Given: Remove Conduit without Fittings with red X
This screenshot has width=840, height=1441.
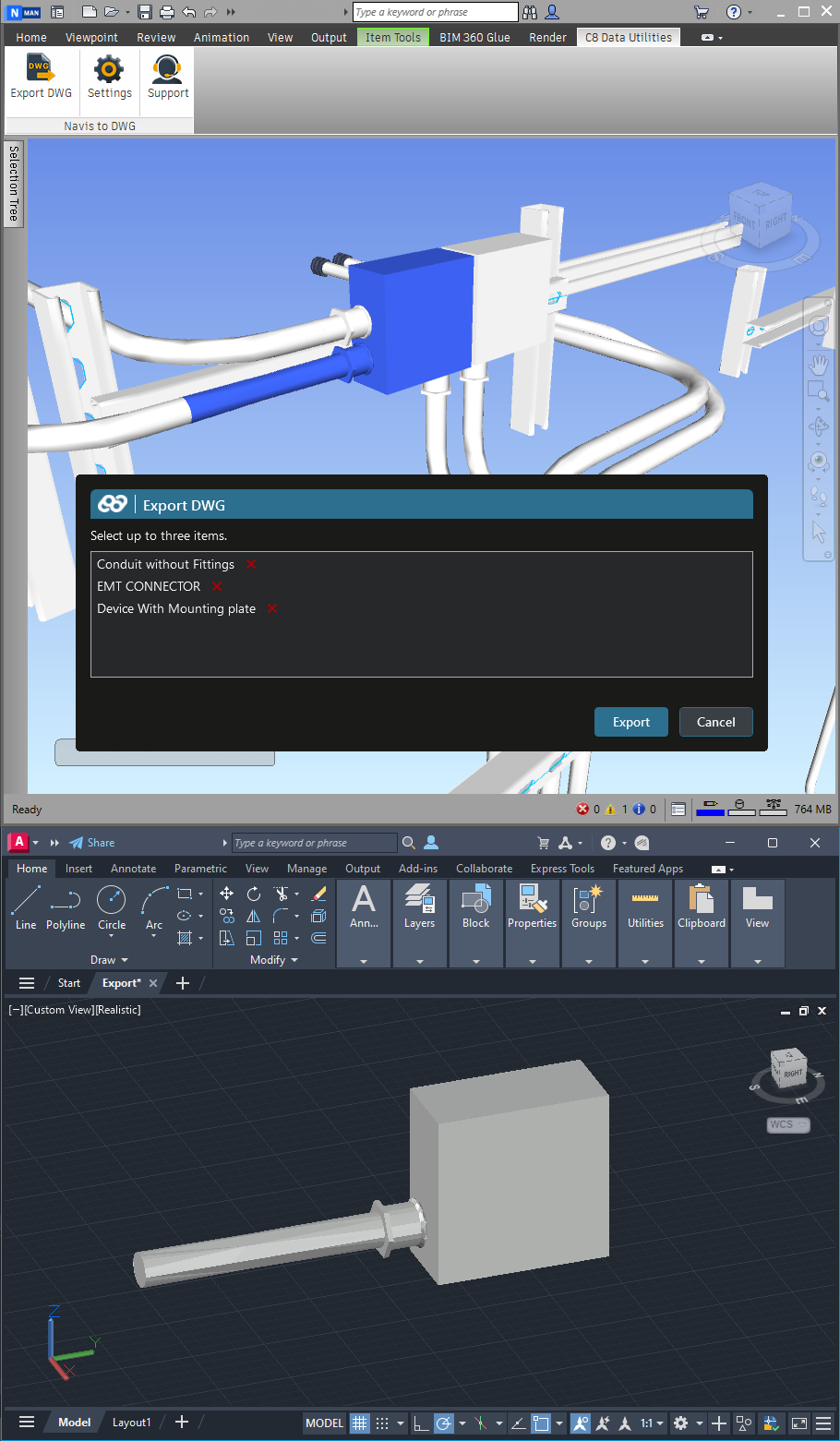Looking at the screenshot, I should [251, 564].
